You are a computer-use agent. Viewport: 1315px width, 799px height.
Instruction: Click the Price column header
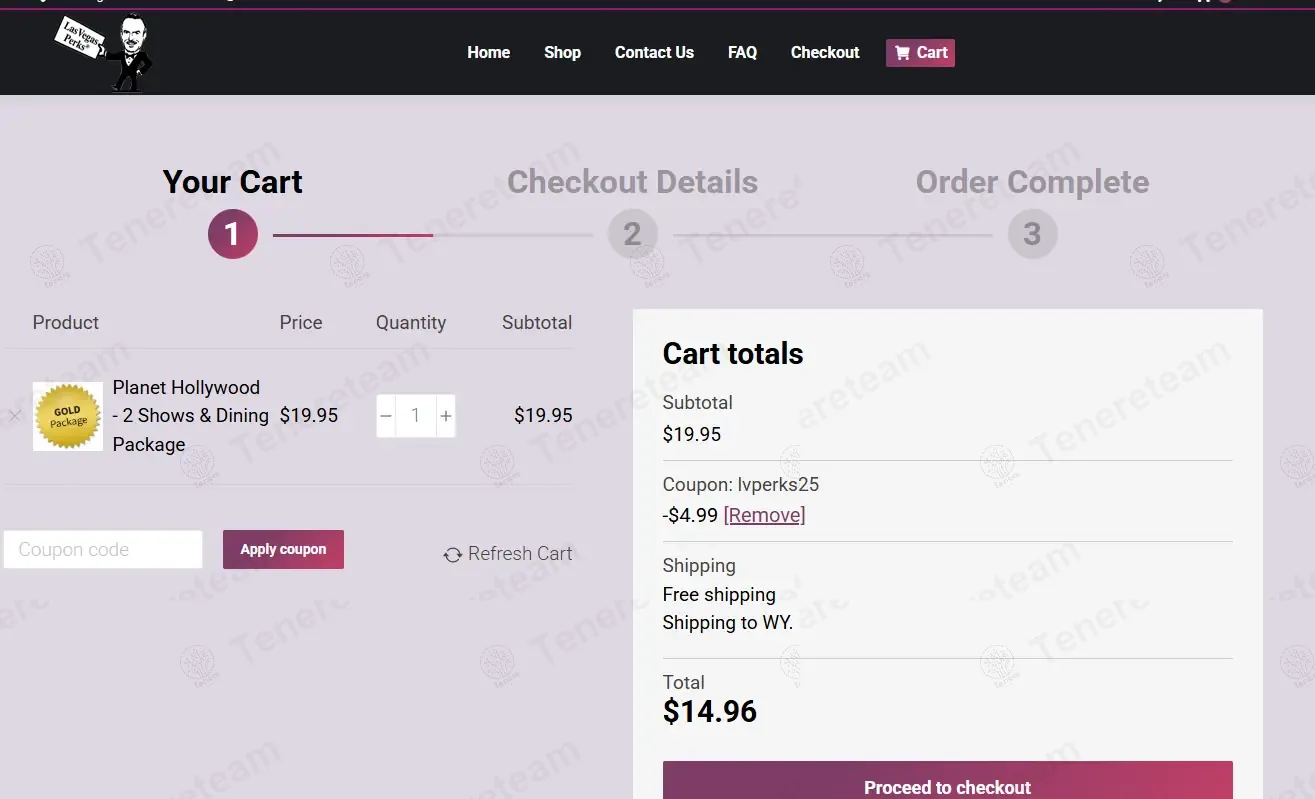(301, 323)
